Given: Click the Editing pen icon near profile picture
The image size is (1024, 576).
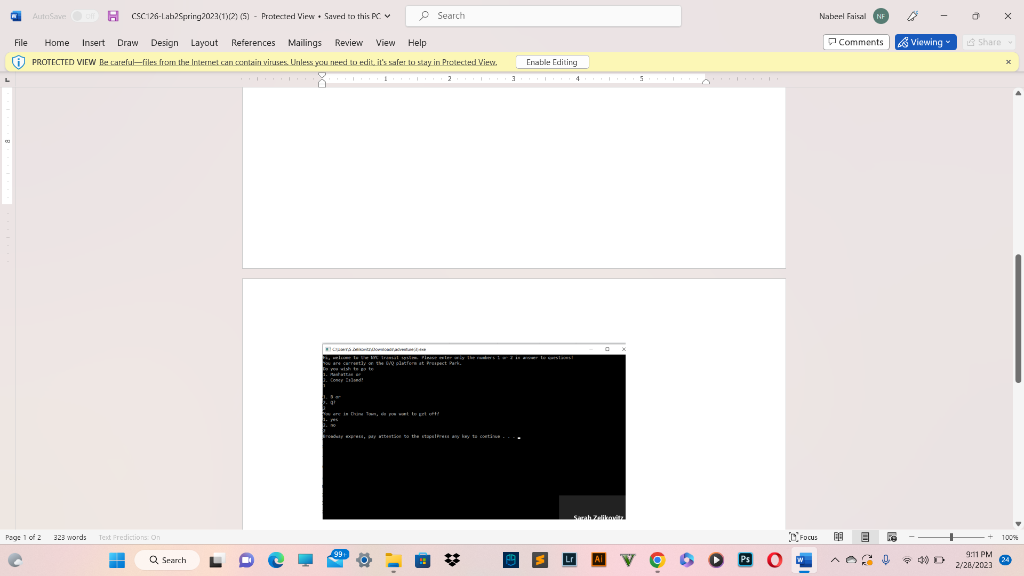Looking at the screenshot, I should [x=913, y=16].
